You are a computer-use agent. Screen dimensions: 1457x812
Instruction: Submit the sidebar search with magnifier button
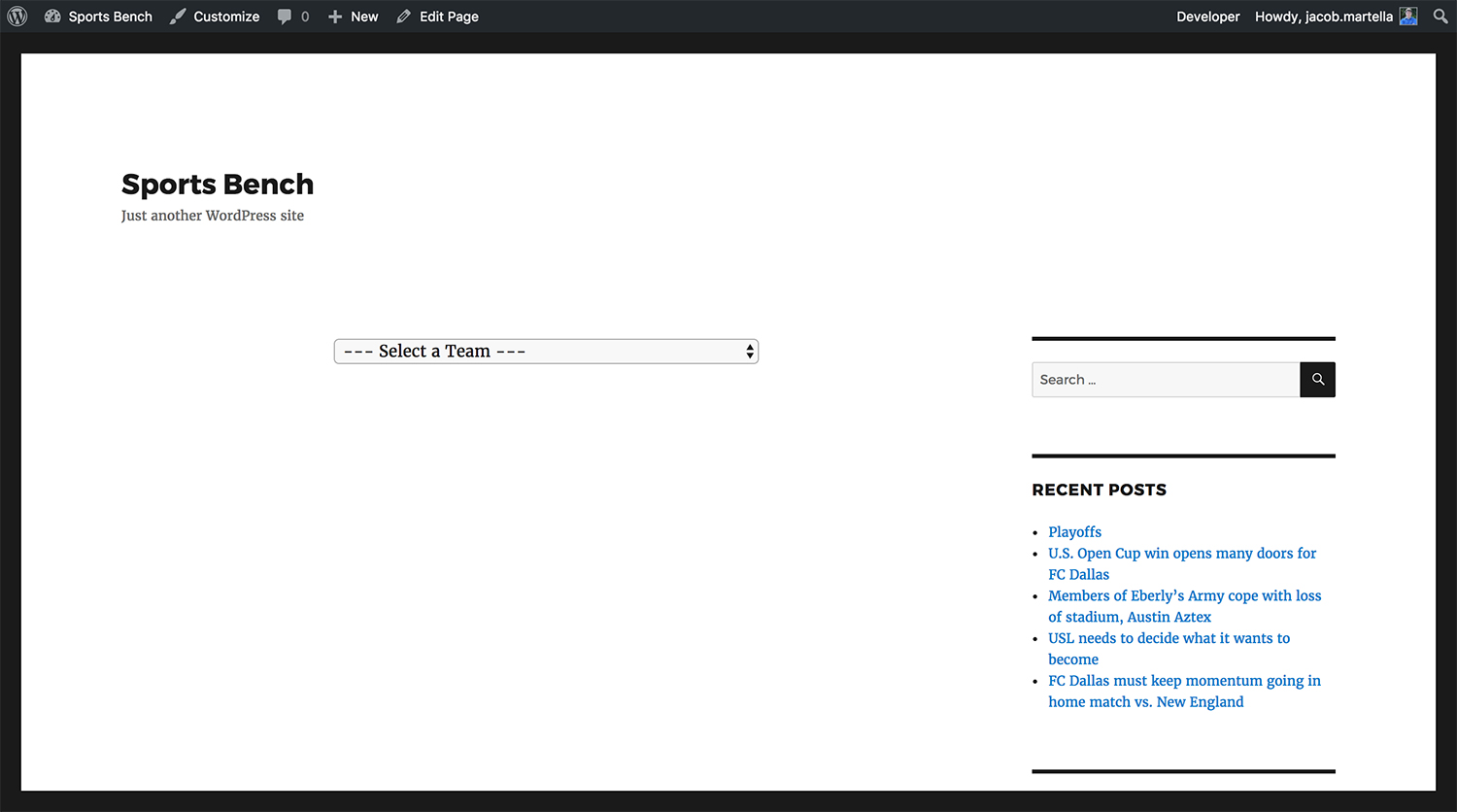click(x=1317, y=380)
